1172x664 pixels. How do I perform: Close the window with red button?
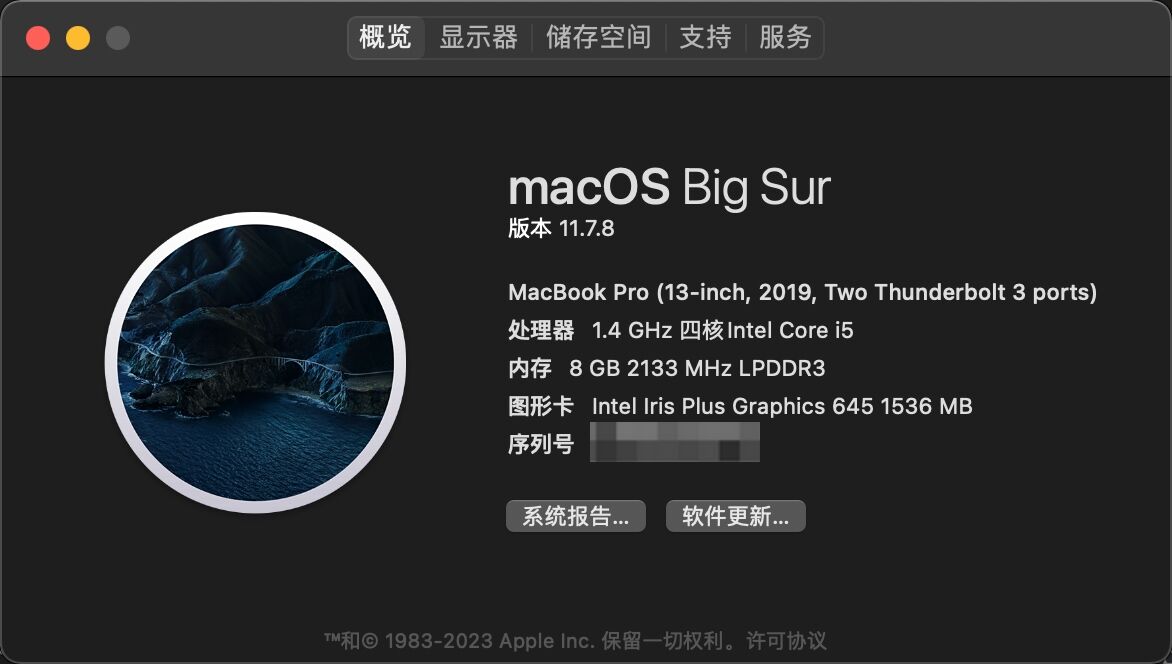point(38,37)
